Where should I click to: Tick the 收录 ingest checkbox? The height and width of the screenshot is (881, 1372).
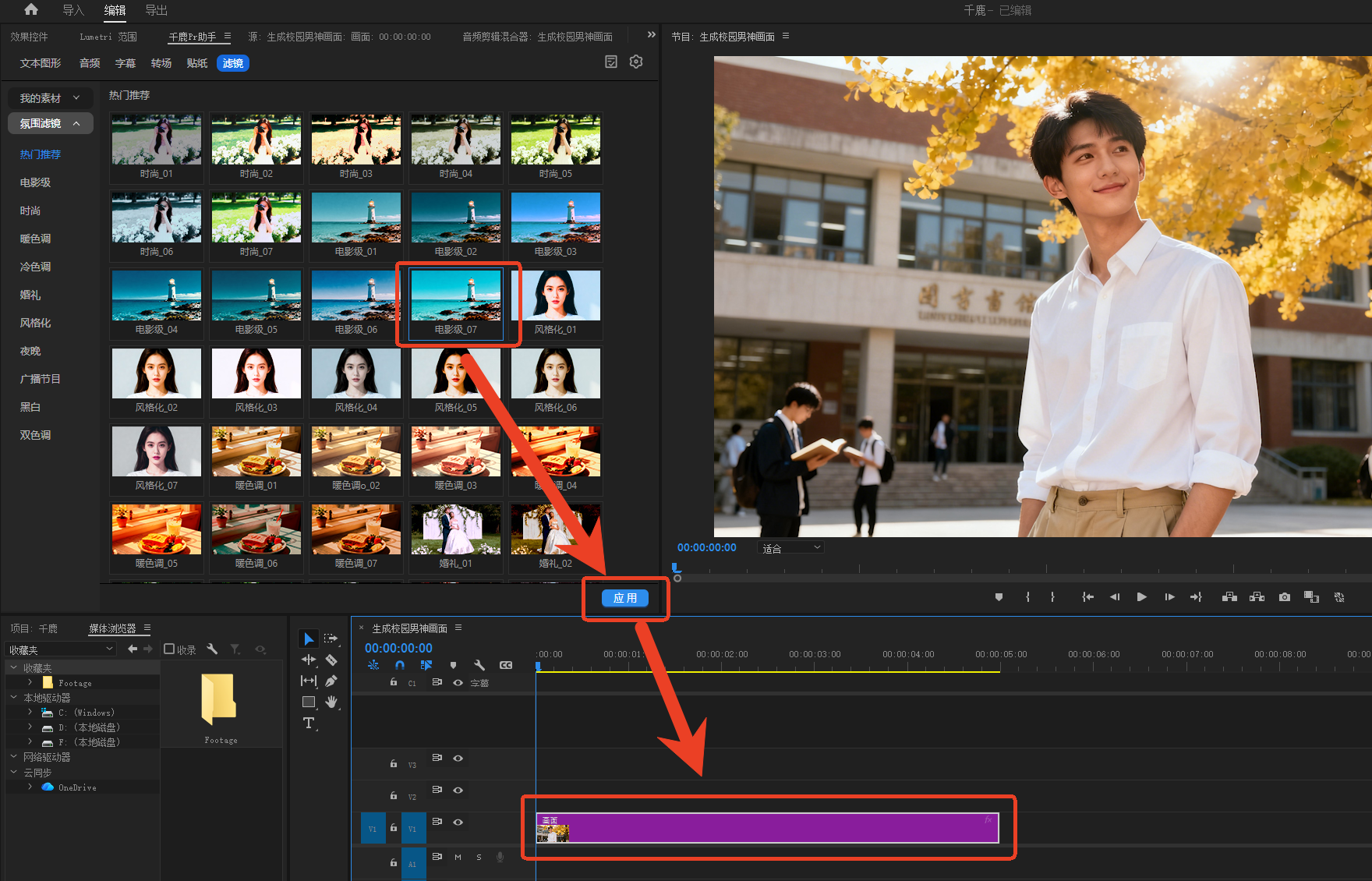[169, 649]
